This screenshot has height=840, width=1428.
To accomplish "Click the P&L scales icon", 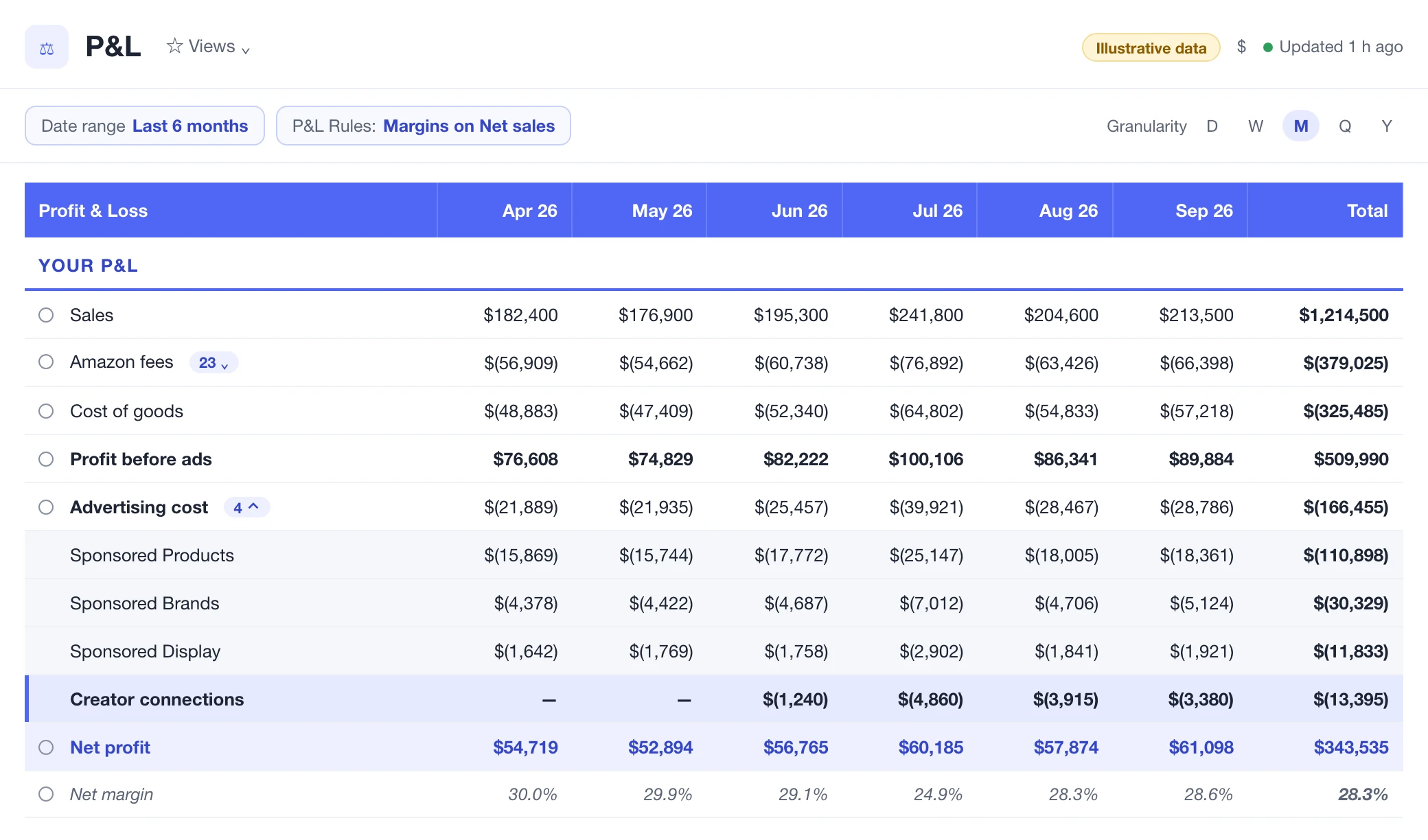I will pyautogui.click(x=47, y=47).
